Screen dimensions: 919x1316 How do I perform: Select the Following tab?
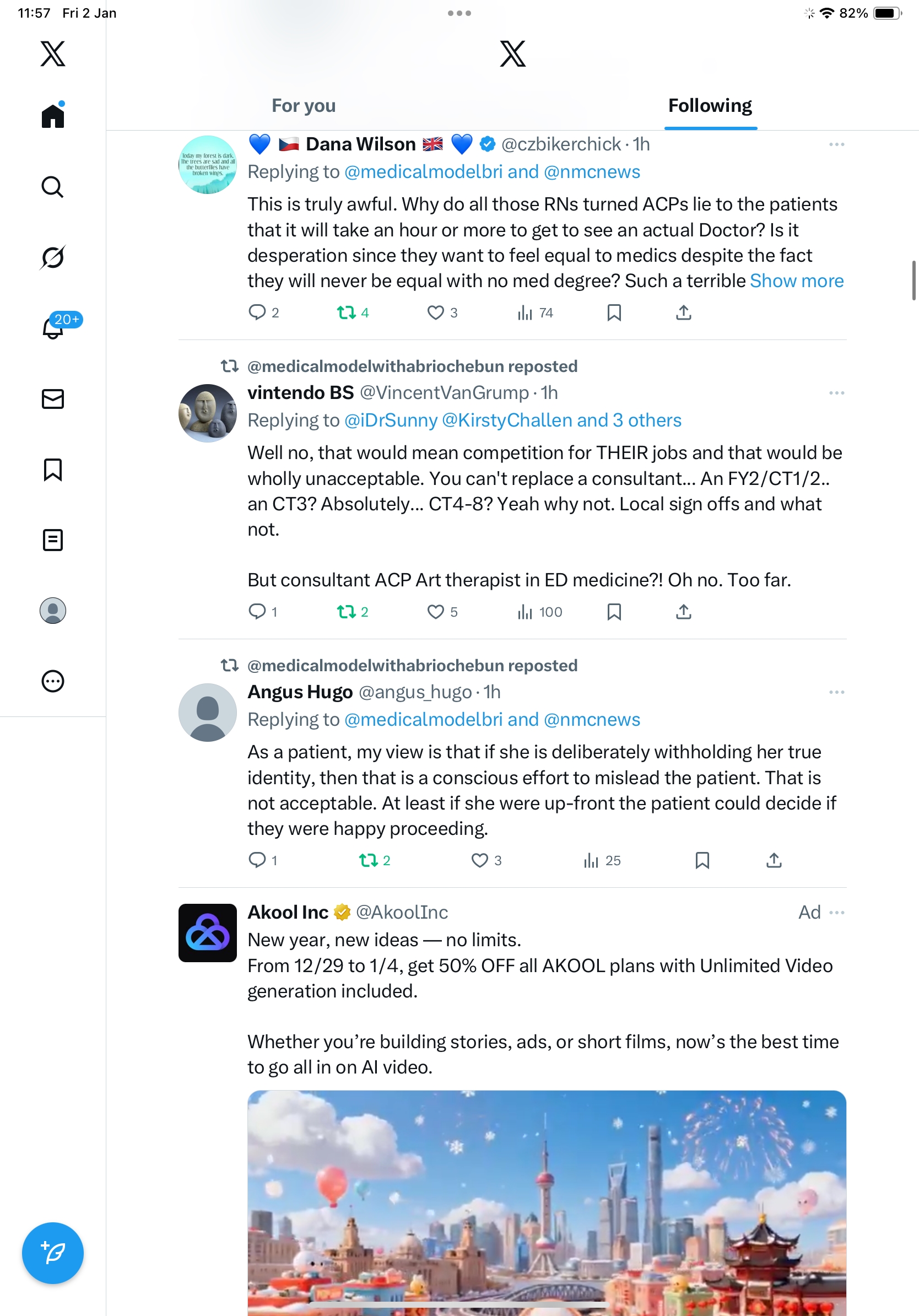point(710,106)
